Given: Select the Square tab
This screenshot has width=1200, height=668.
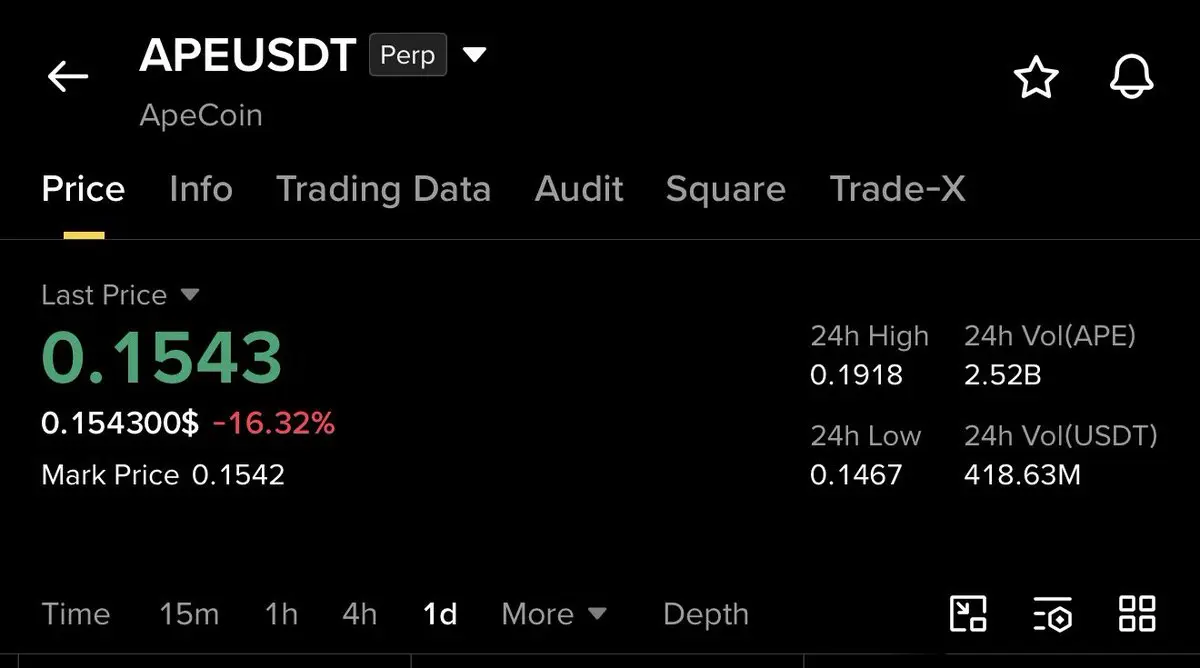Looking at the screenshot, I should point(725,189).
